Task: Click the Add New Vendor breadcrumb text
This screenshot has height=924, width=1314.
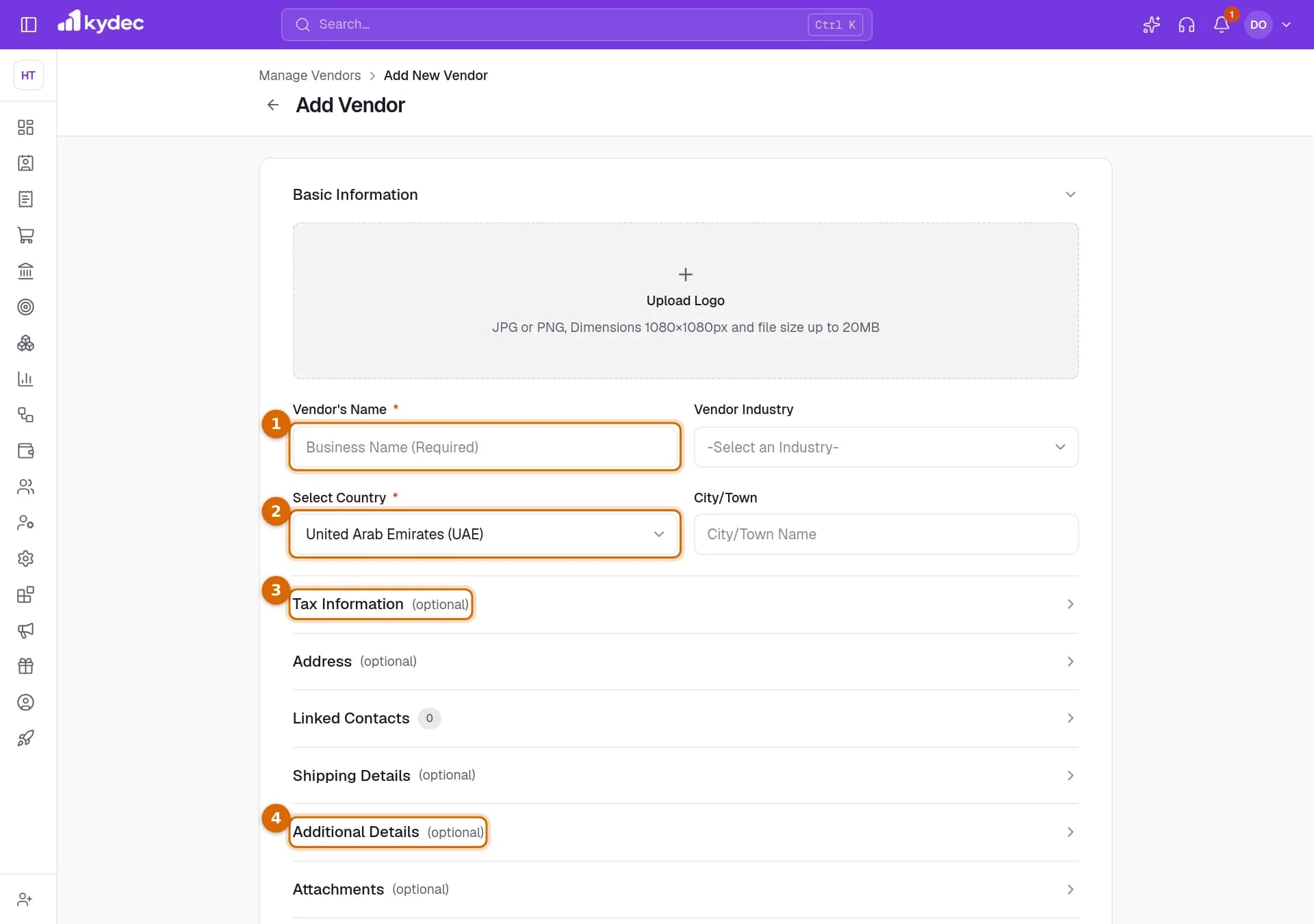Action: (435, 75)
